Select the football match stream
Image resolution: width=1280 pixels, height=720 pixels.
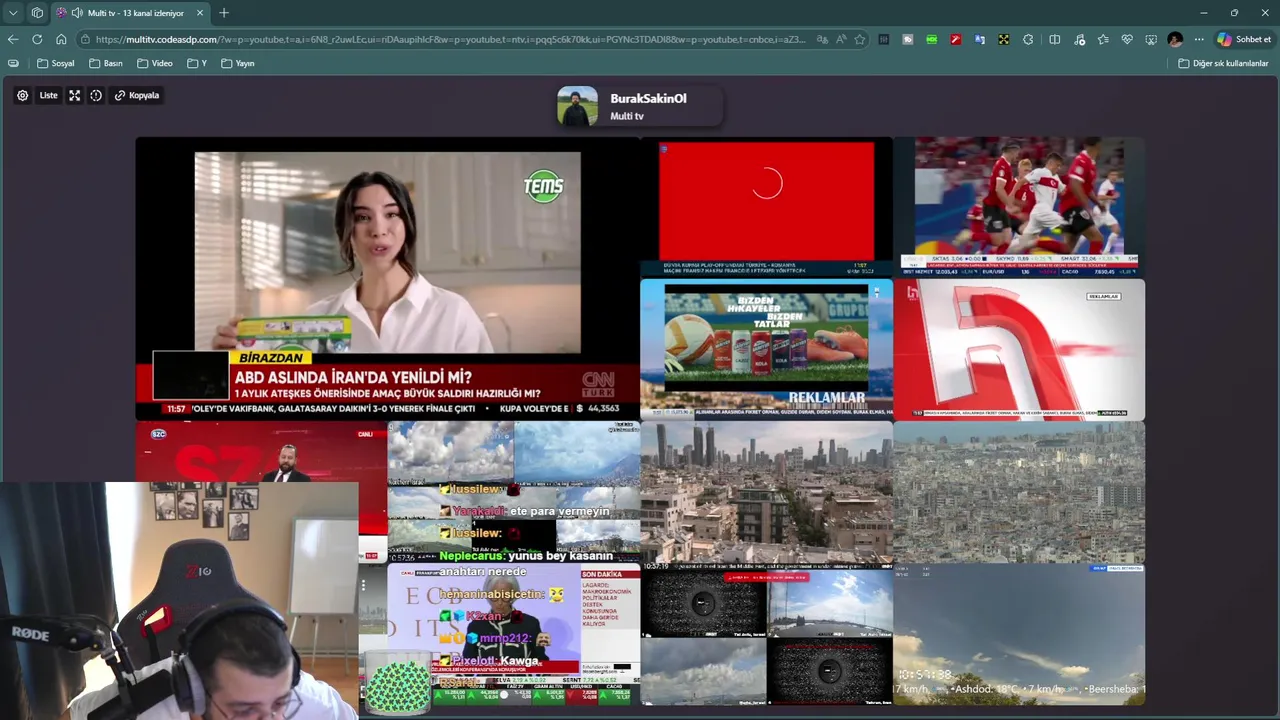(1019, 207)
